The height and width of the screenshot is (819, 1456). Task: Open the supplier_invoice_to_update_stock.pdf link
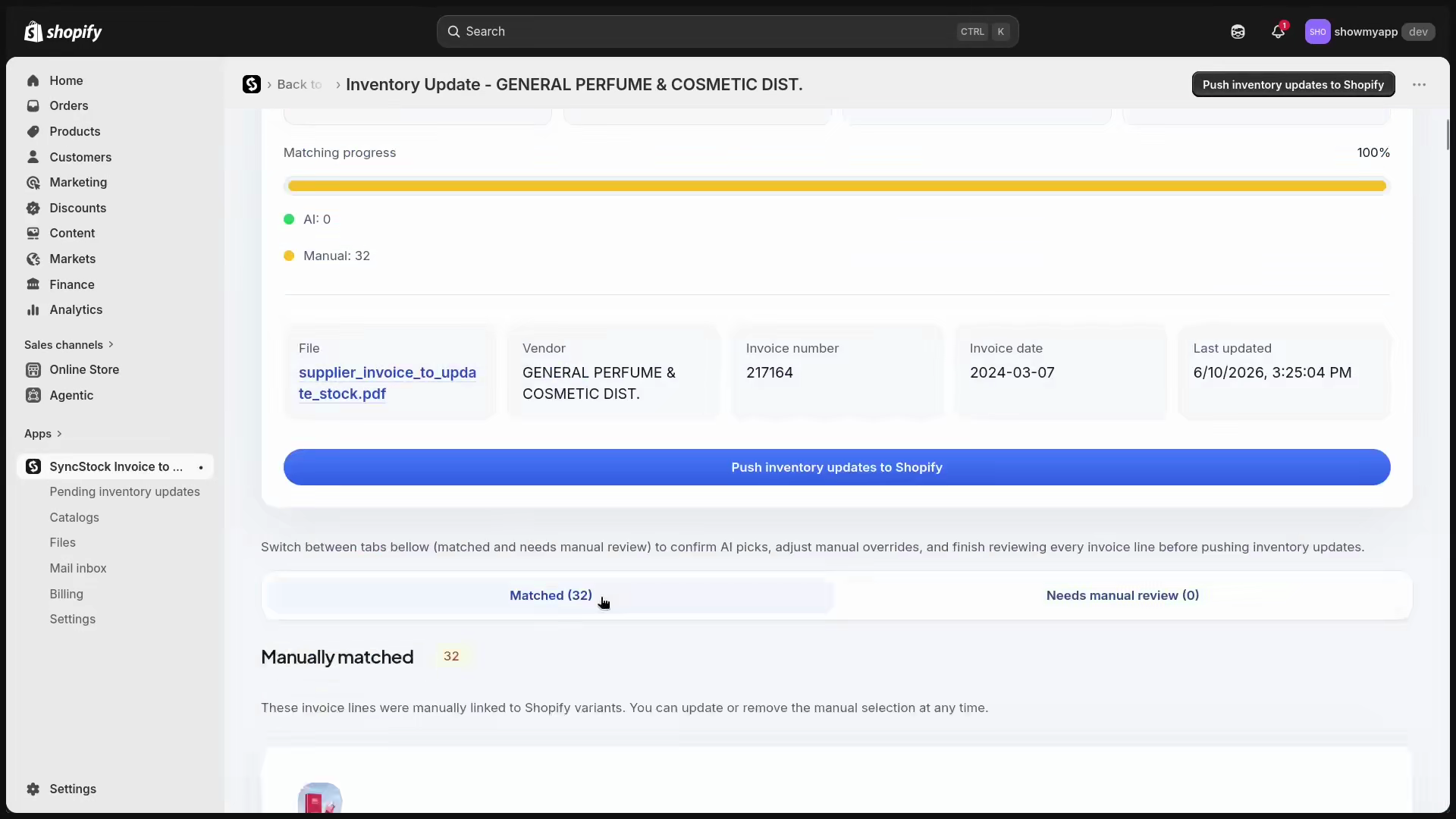[x=388, y=383]
